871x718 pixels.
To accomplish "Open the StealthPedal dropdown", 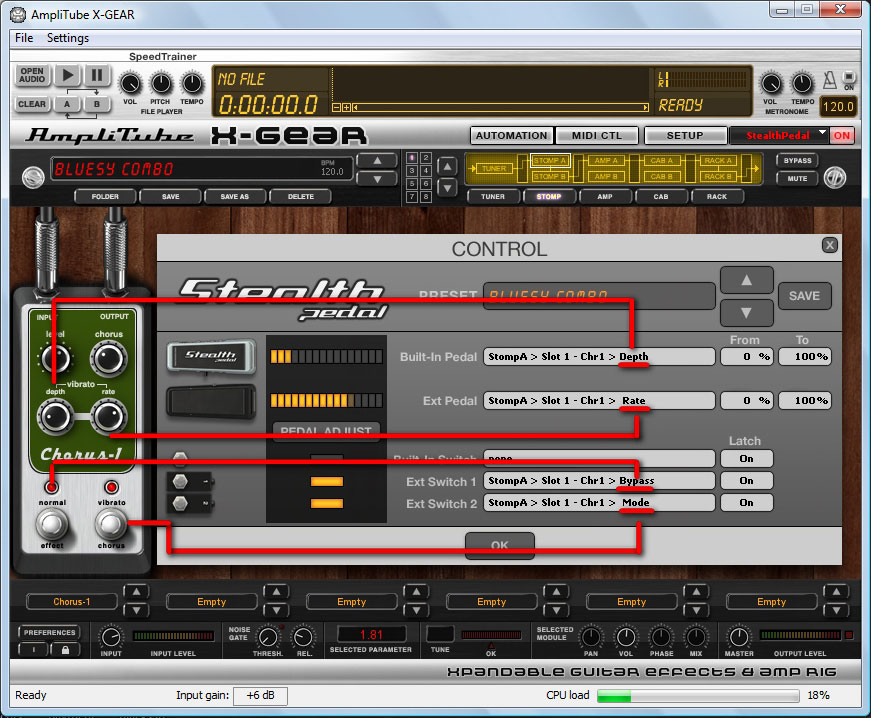I will (x=779, y=135).
